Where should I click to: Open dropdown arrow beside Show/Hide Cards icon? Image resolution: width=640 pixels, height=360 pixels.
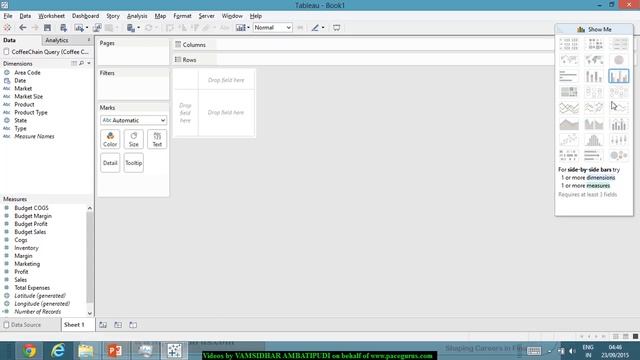(x=248, y=28)
